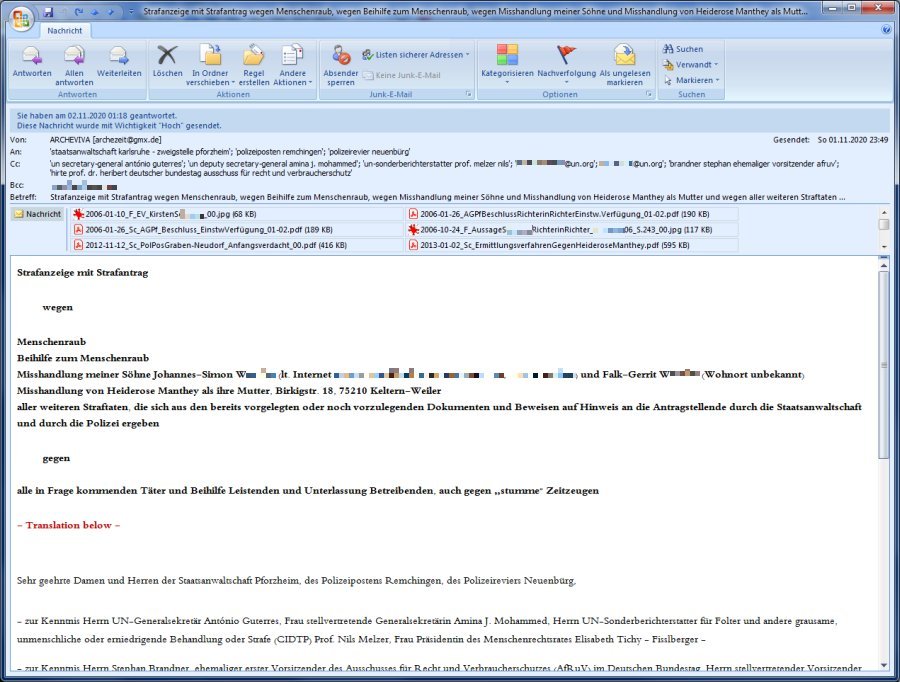This screenshot has width=900, height=682.
Task: Click the message body scrollbar down arrow
Action: click(x=884, y=666)
